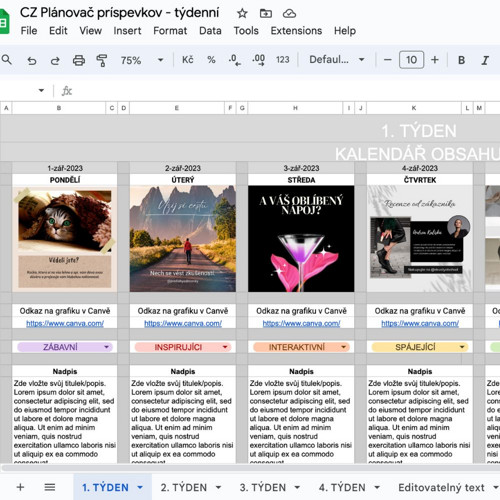Viewport: 500px width, 500px height.
Task: Switch to the 2. TÝDEN sheet tab
Action: [184, 487]
